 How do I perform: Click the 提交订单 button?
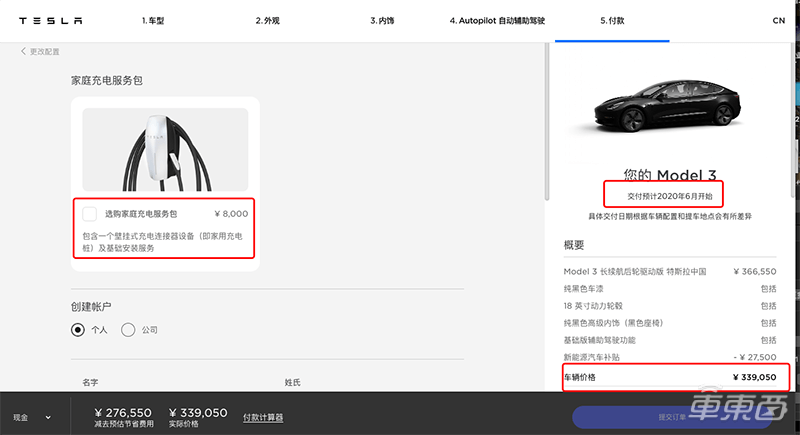tap(672, 418)
